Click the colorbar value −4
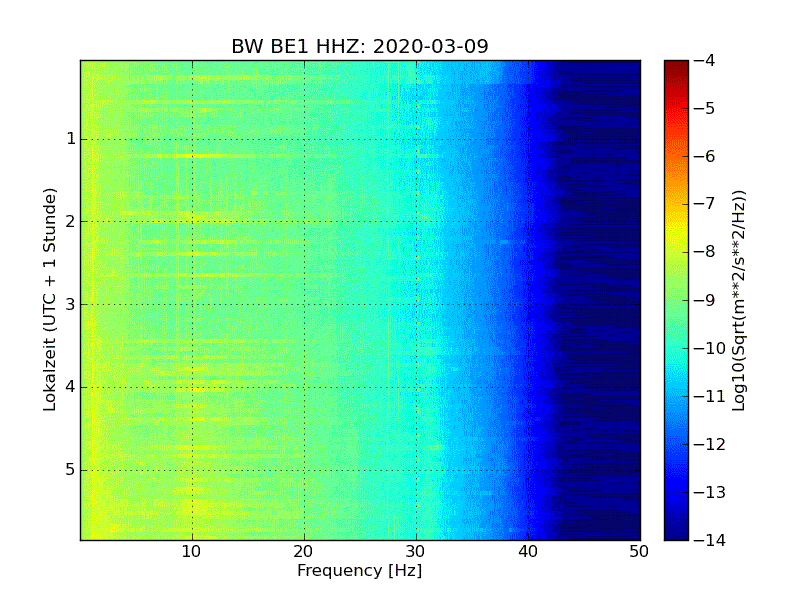800x600 pixels. pos(705,60)
